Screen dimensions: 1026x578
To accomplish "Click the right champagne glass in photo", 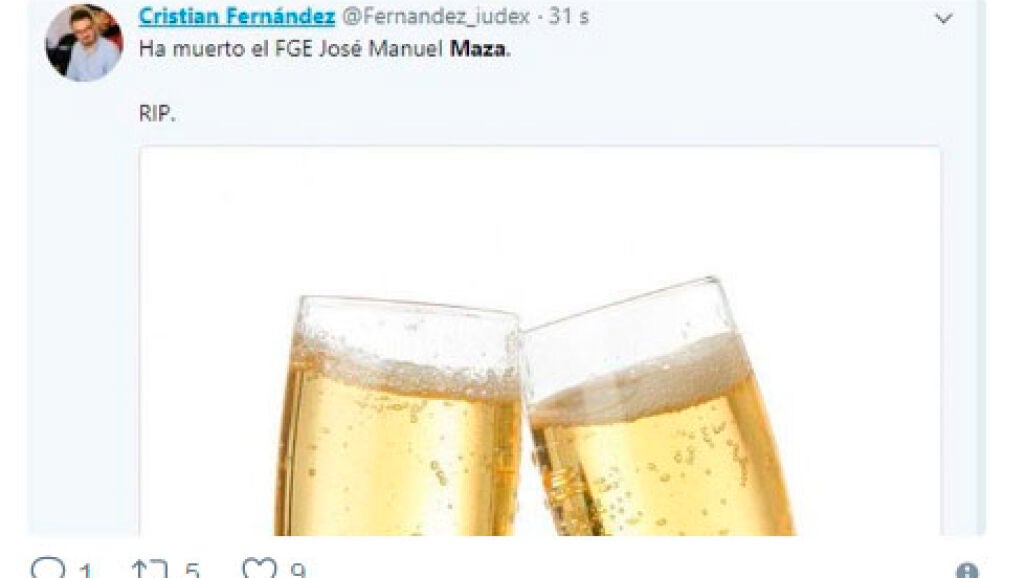I will pos(658,409).
